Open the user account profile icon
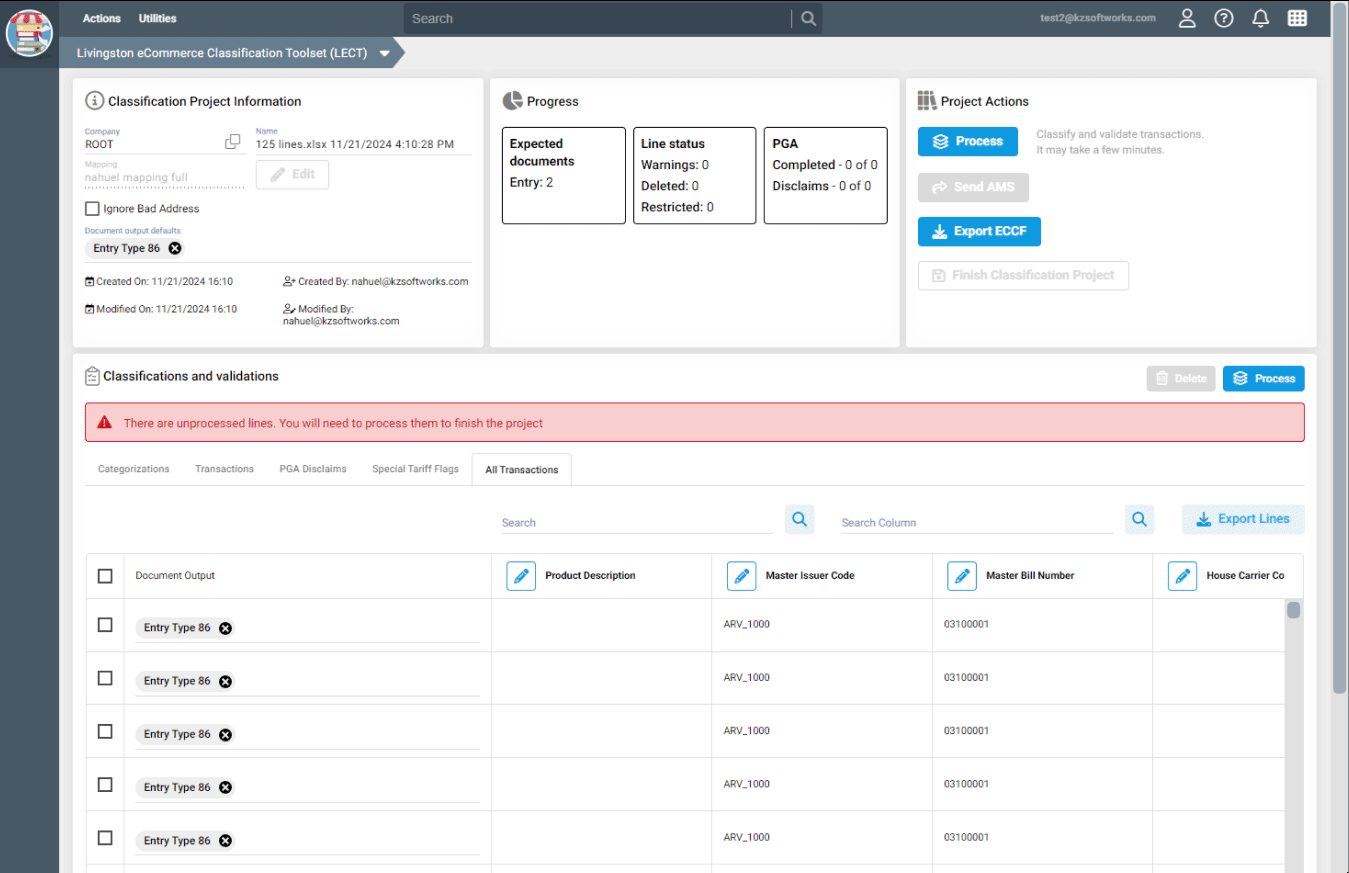Screen dimensions: 1349x873 (x=1187, y=18)
